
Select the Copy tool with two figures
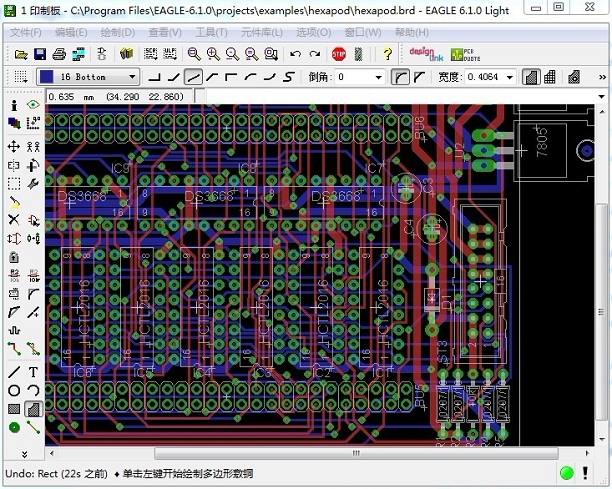click(x=33, y=147)
